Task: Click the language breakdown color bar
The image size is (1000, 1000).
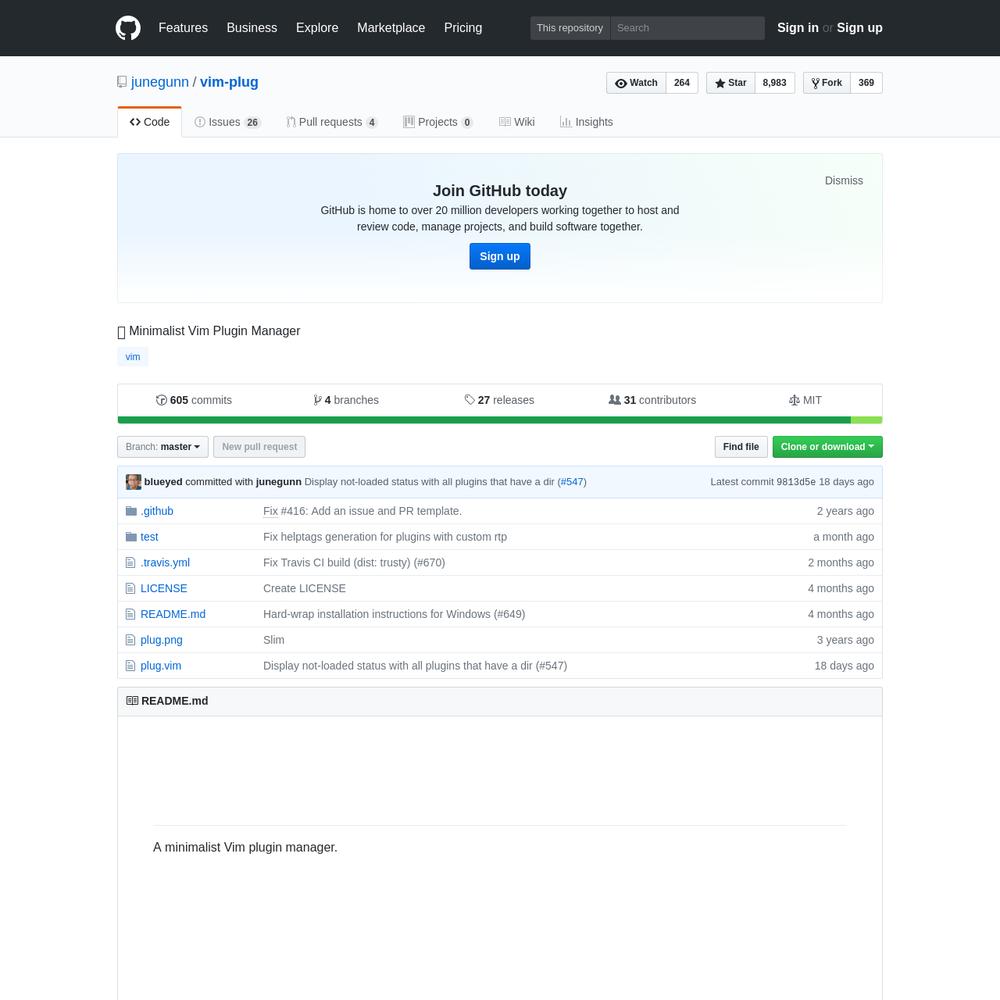Action: pos(499,420)
